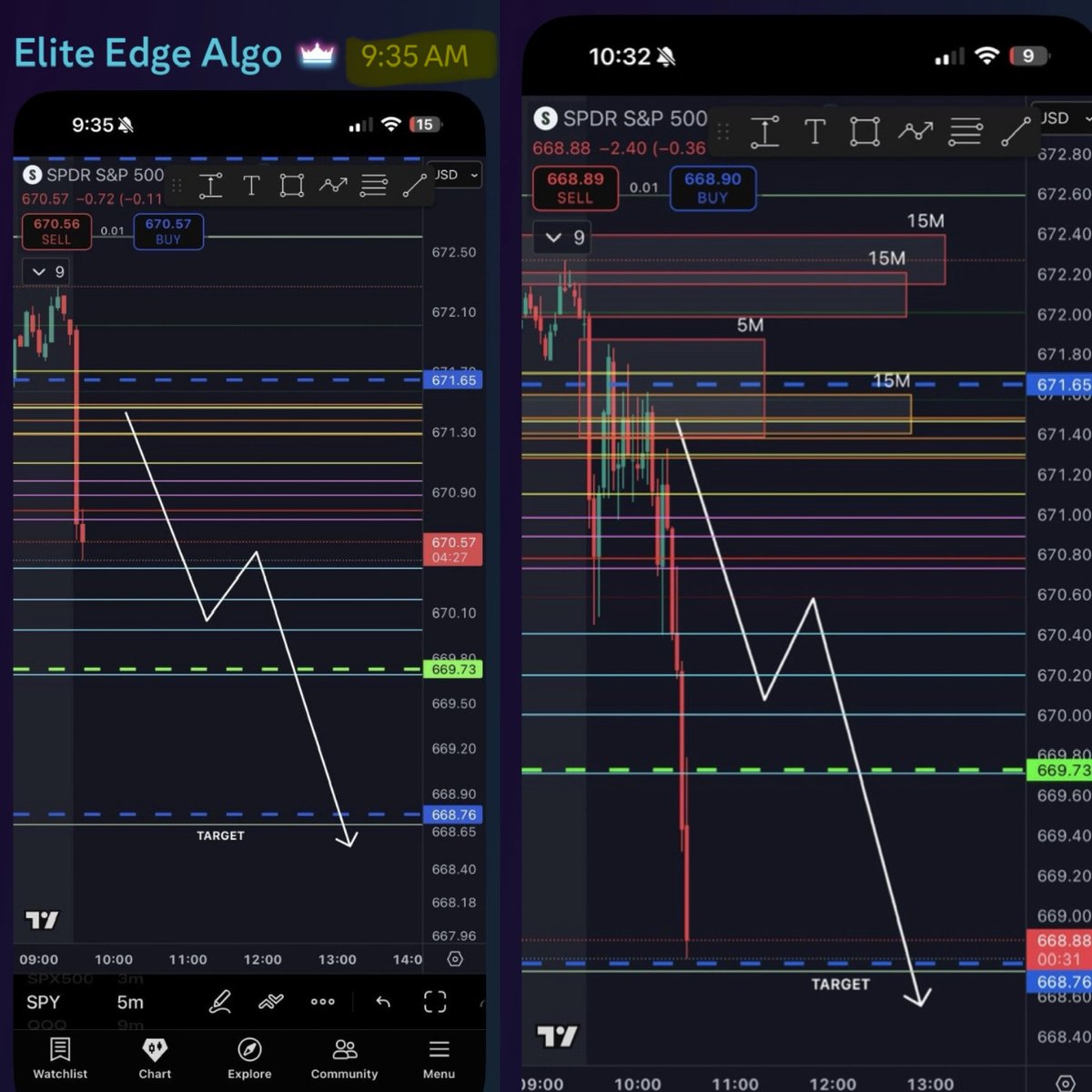Select the horizontal lines tool in 9:35 chart

click(373, 186)
